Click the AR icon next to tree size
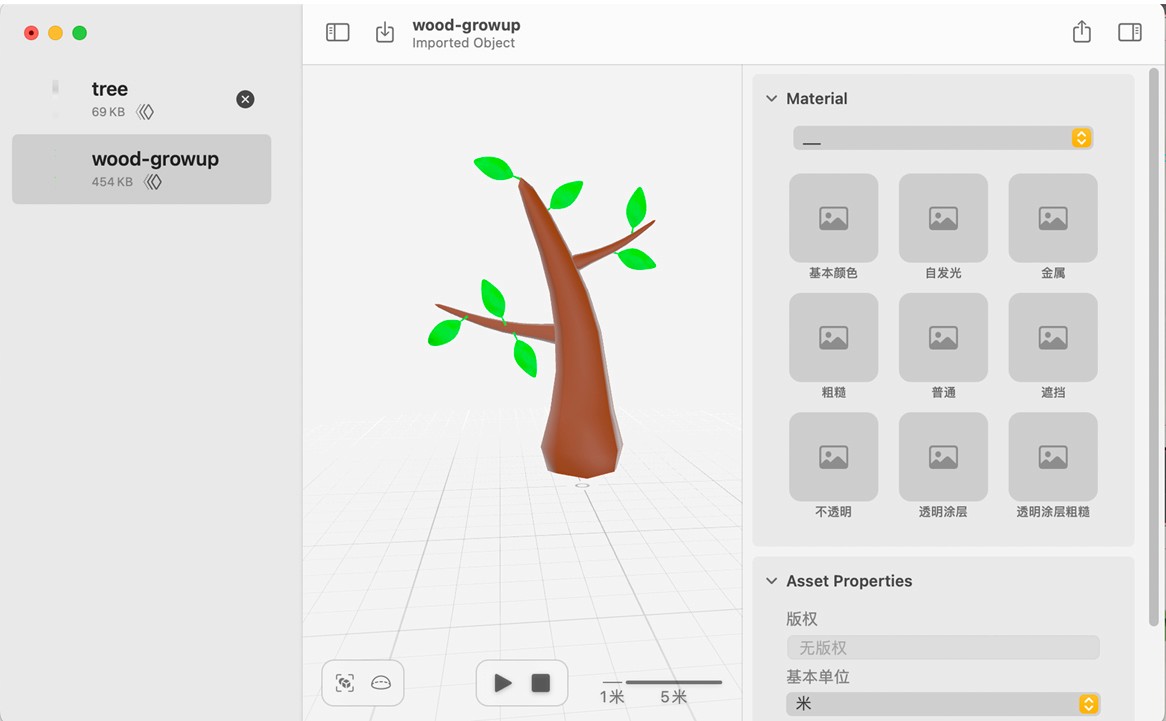 145,112
